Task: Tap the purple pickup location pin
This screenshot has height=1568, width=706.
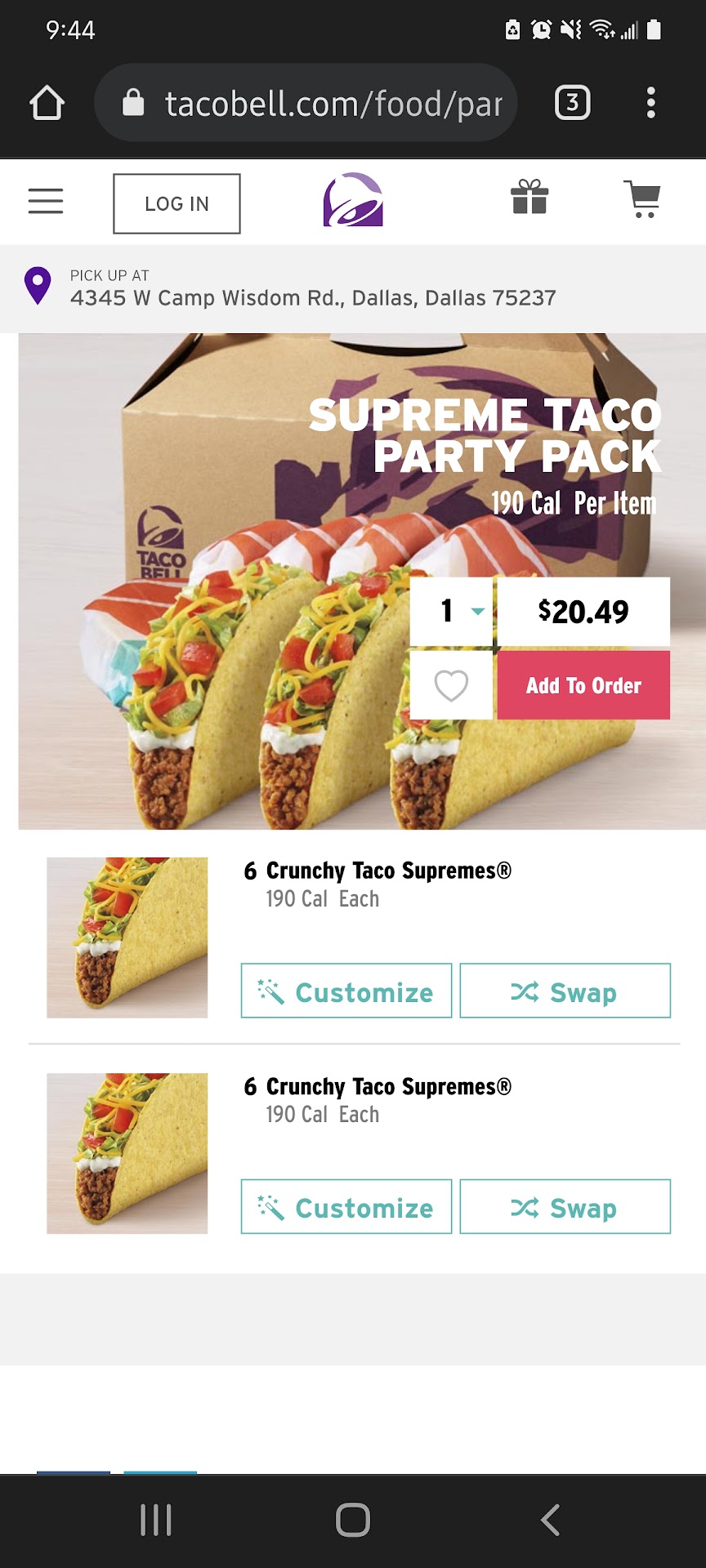Action: (38, 286)
